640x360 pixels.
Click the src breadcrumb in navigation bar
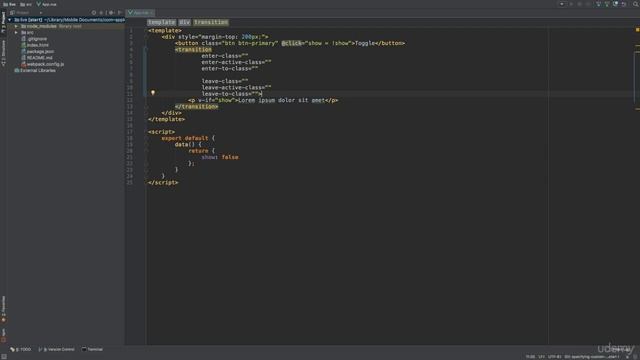click(x=26, y=4)
